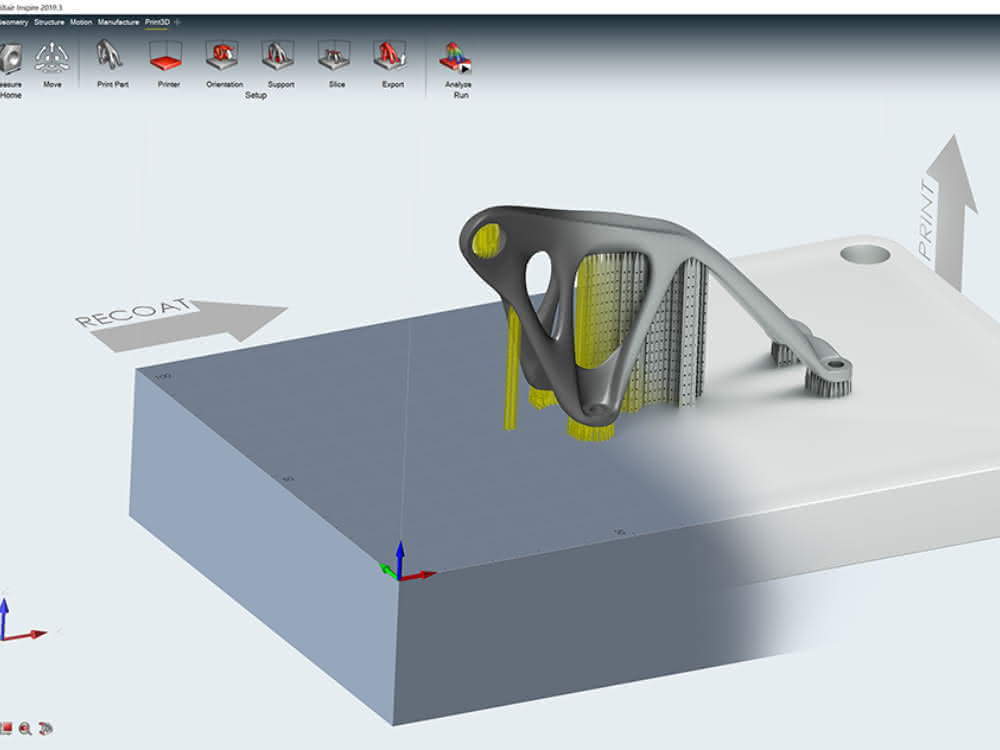The width and height of the screenshot is (1000, 750).
Task: Click the 'Run' group label under Analyze
Action: click(461, 96)
